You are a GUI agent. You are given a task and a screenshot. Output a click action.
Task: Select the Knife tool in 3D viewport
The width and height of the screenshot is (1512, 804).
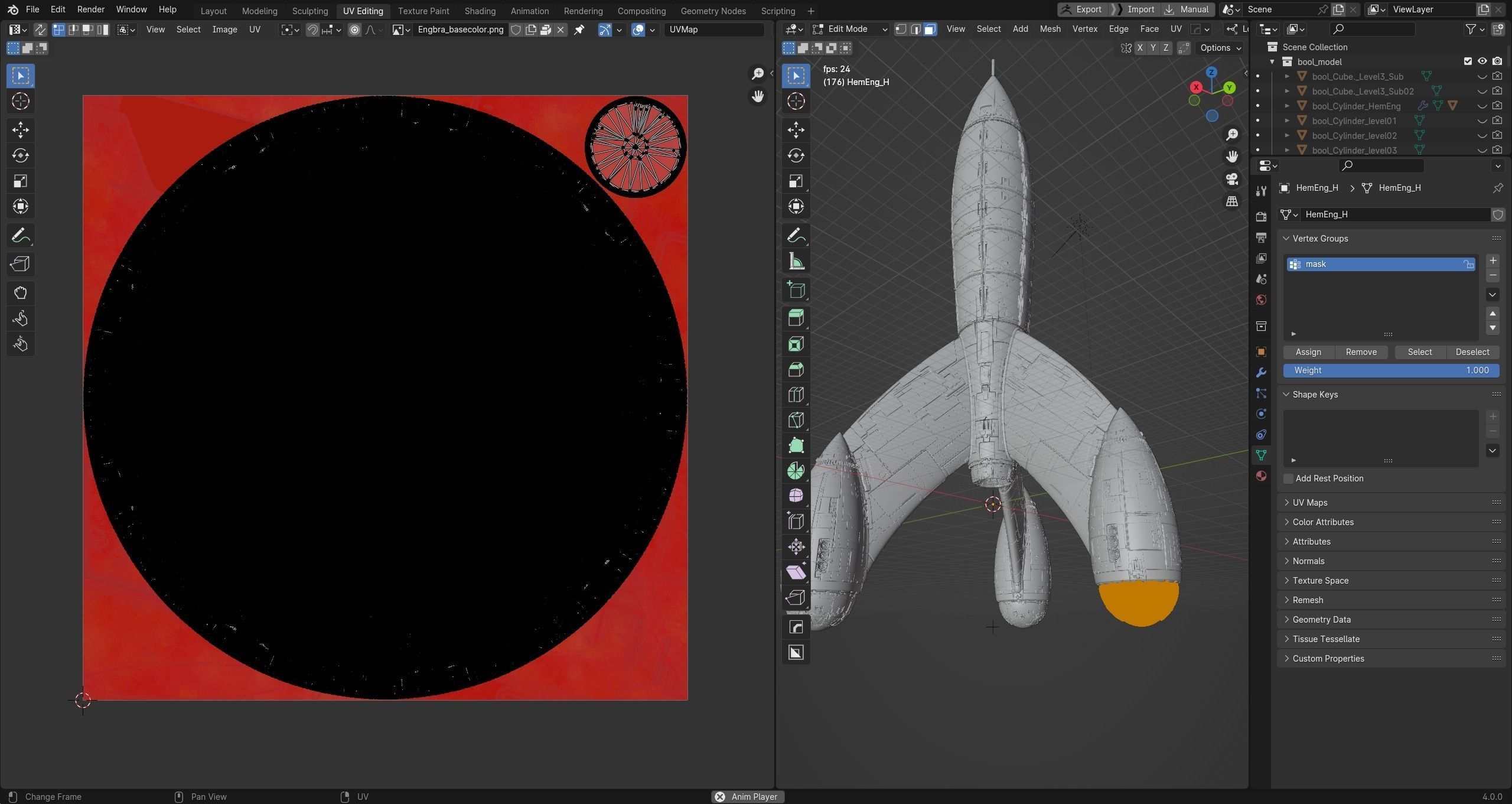tap(796, 420)
